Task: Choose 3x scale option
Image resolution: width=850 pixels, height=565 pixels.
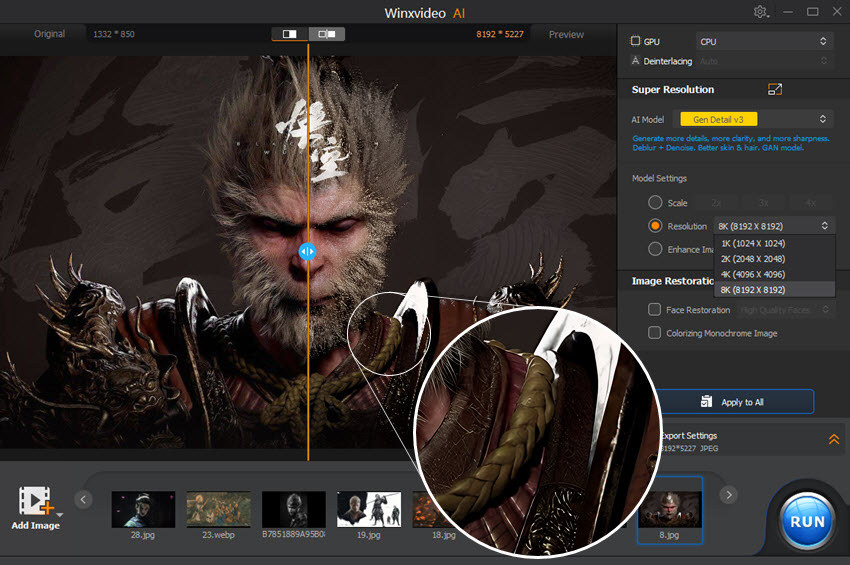Action: [763, 202]
